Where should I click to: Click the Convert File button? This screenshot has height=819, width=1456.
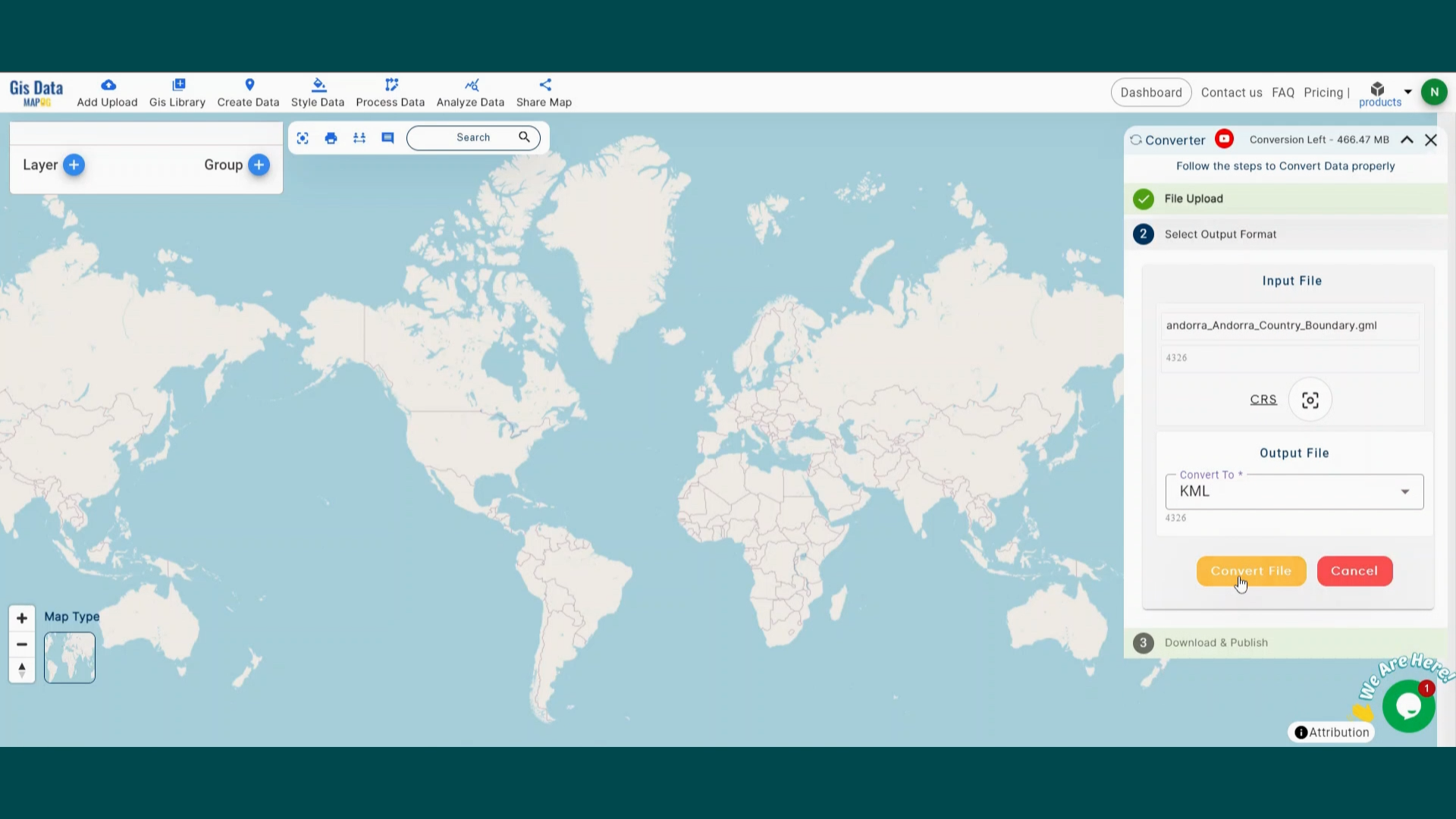[x=1251, y=571]
